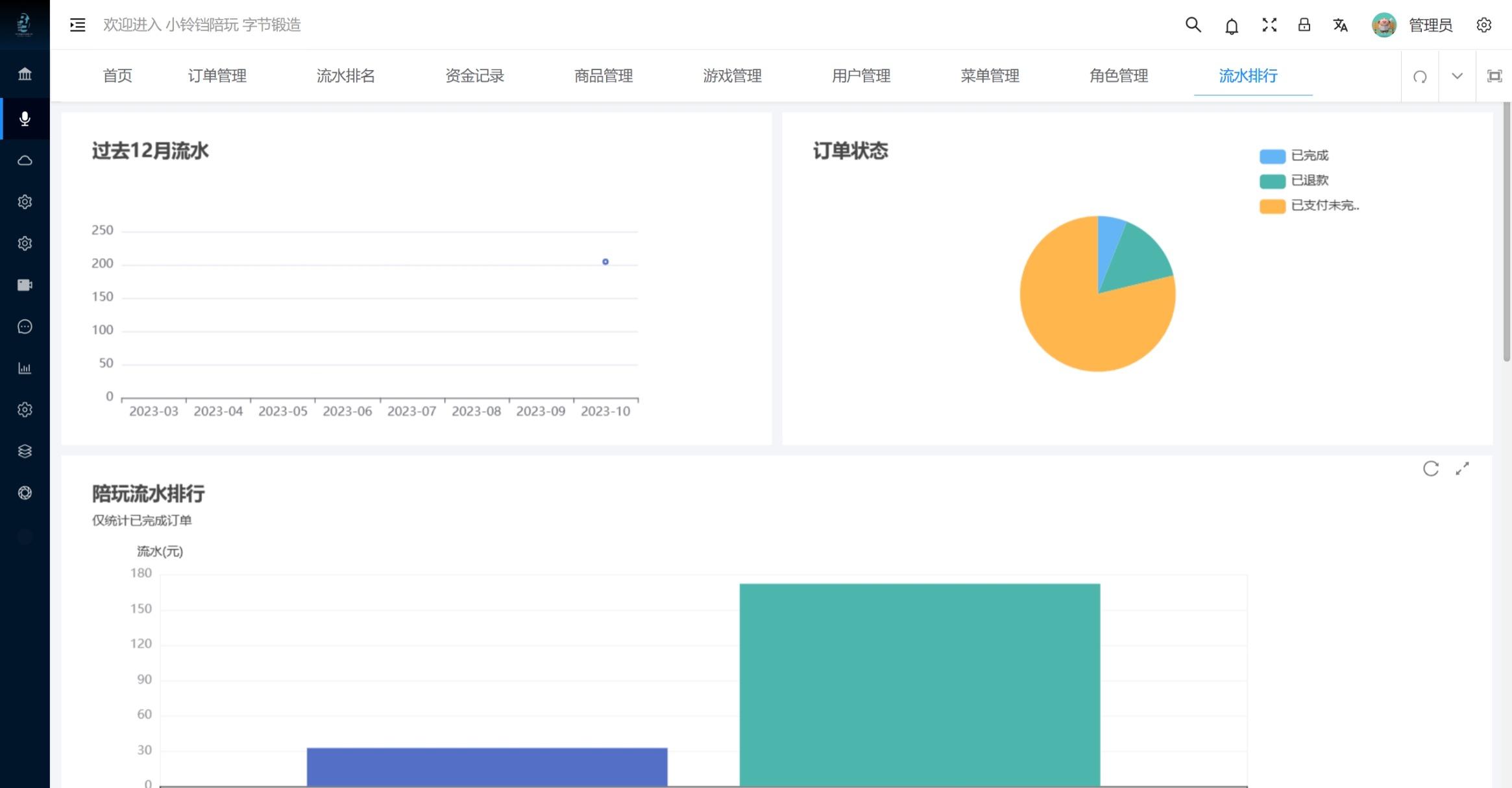
Task: Refresh the current tab page
Action: (x=1420, y=77)
